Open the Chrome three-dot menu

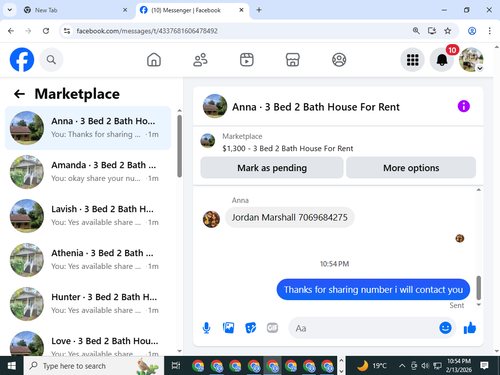(x=489, y=31)
